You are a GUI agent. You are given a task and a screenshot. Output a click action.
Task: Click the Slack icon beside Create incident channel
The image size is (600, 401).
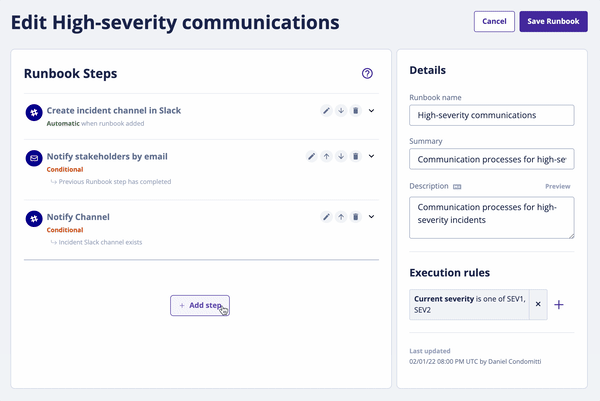(34, 112)
